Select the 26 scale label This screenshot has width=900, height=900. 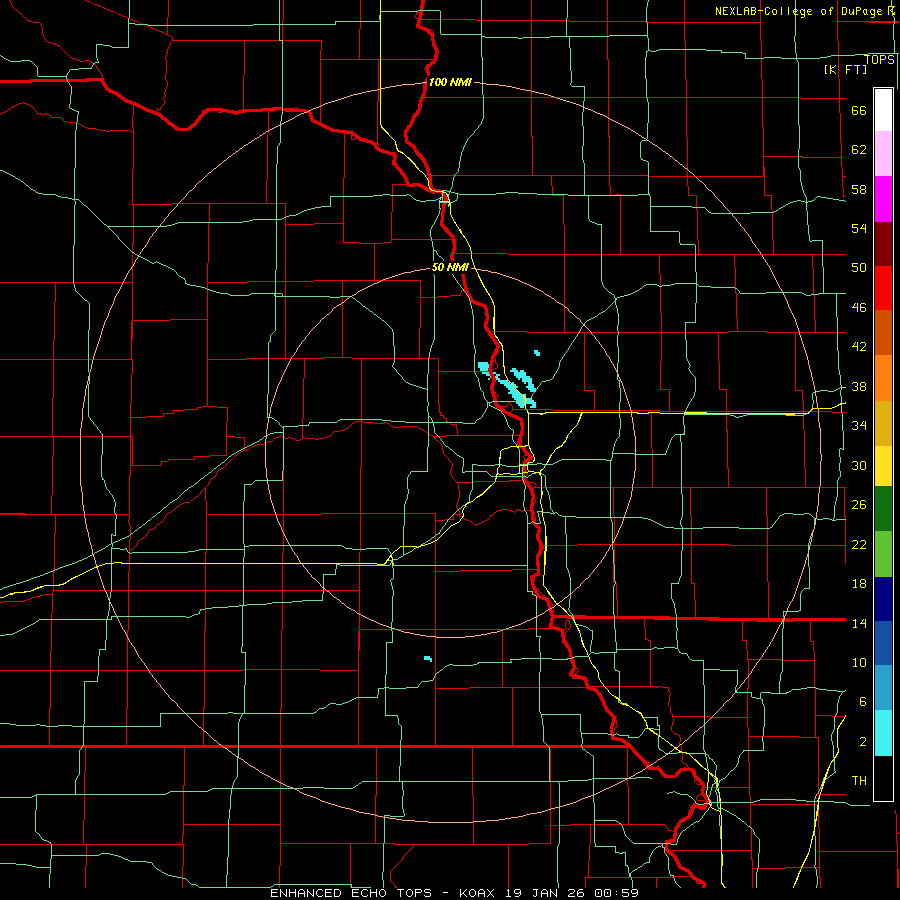tap(859, 505)
